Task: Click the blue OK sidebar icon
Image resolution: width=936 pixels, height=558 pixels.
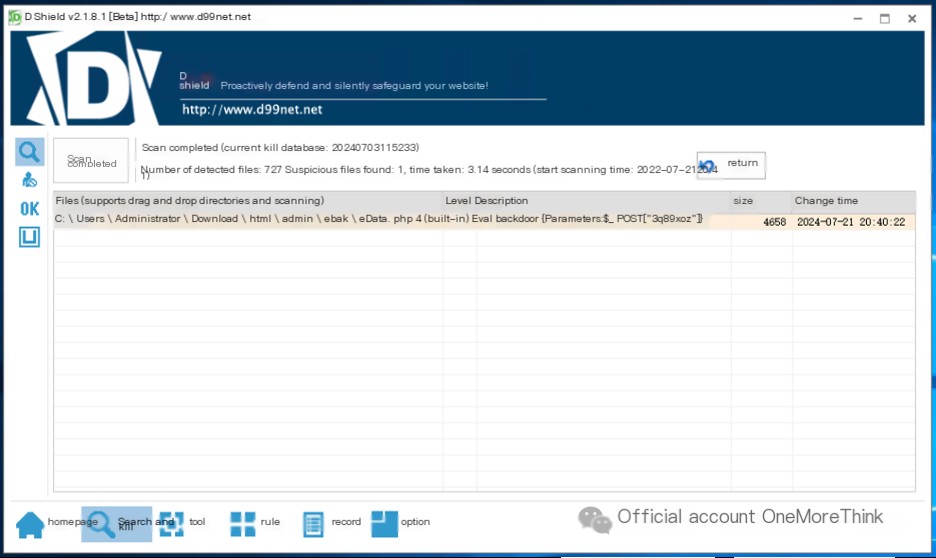Action: pos(29,208)
